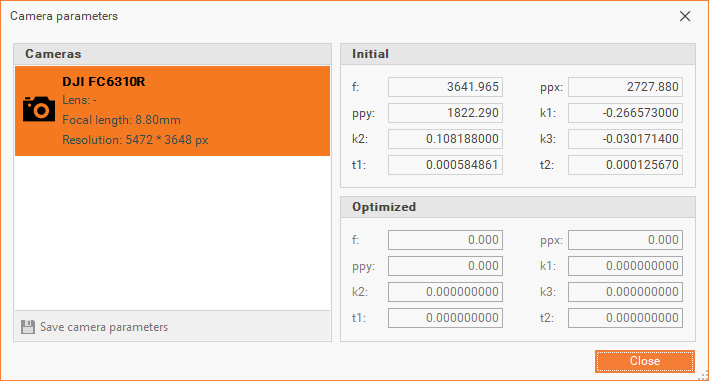Click the Optimized ppx field
The image size is (709, 381).
pyautogui.click(x=625, y=240)
